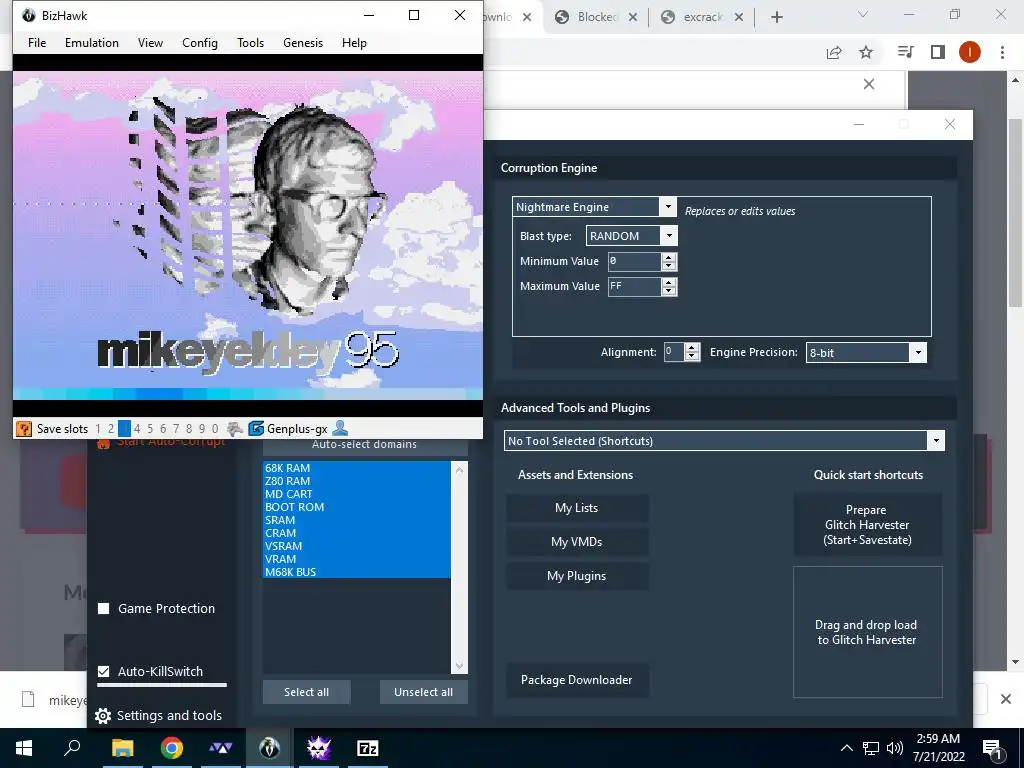
Task: Click Auto-select domains button
Action: coord(364,445)
